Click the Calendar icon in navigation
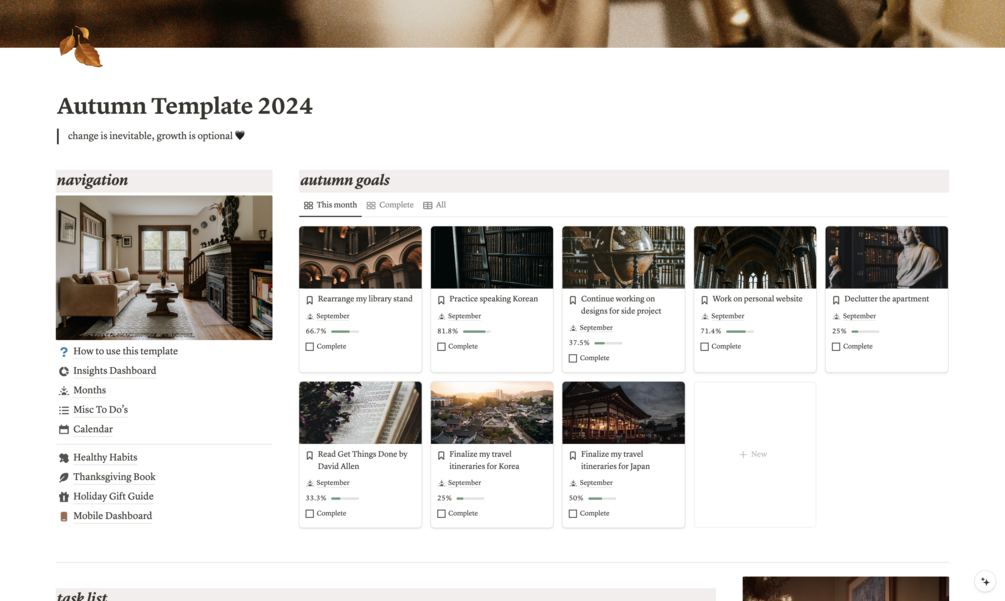This screenshot has width=1005, height=601. [x=63, y=429]
